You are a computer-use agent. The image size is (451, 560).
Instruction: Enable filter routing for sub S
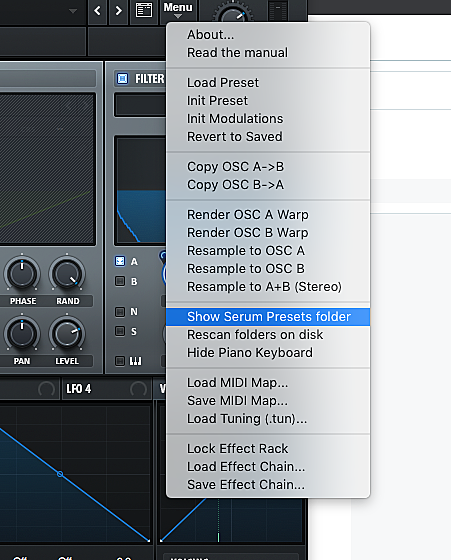point(120,331)
